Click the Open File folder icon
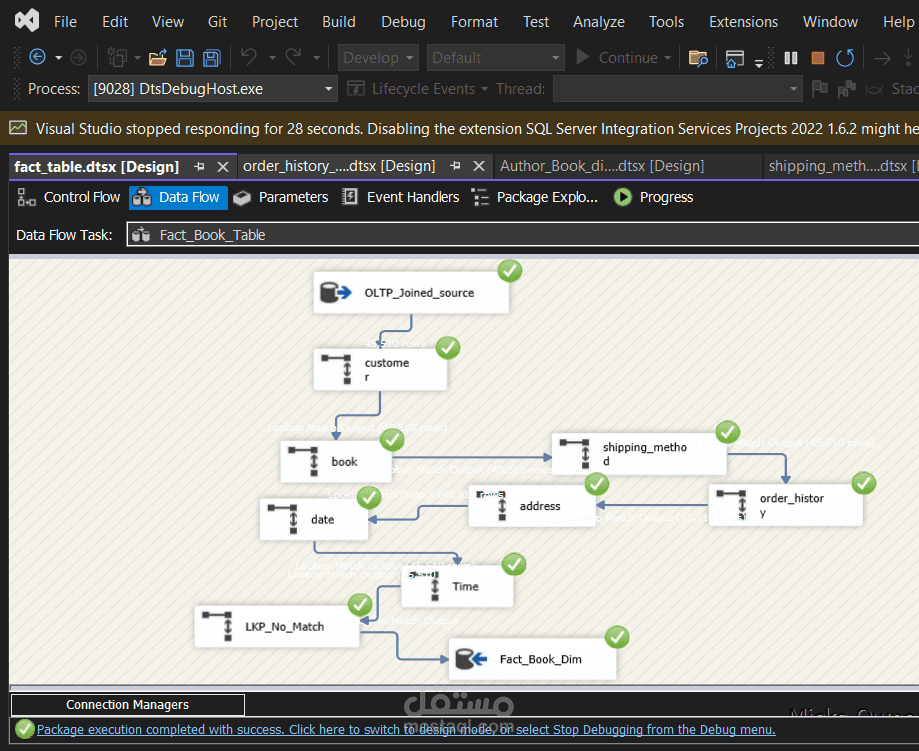The image size is (919, 751). [158, 58]
